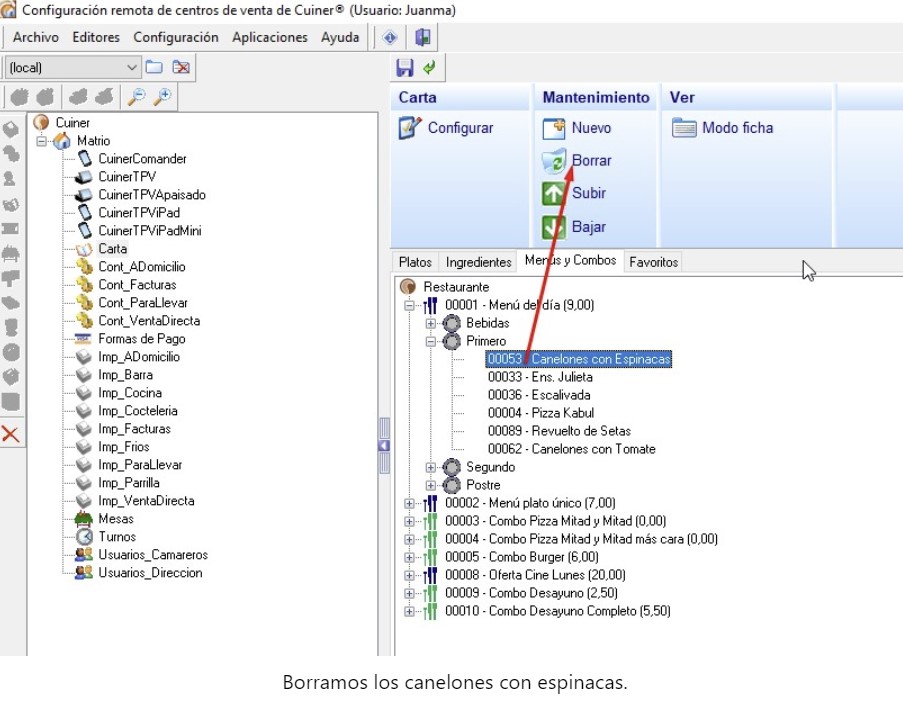Expand the 00010 Combo Desayuno Completo node
Viewport: 903px width, 706px height.
(x=409, y=612)
